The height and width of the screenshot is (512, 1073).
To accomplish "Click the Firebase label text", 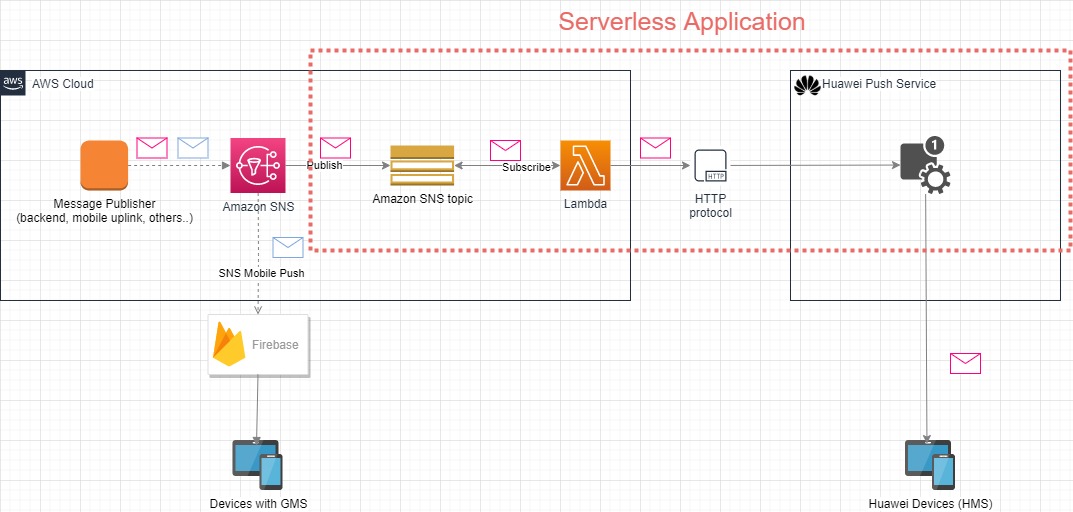I will pos(276,344).
